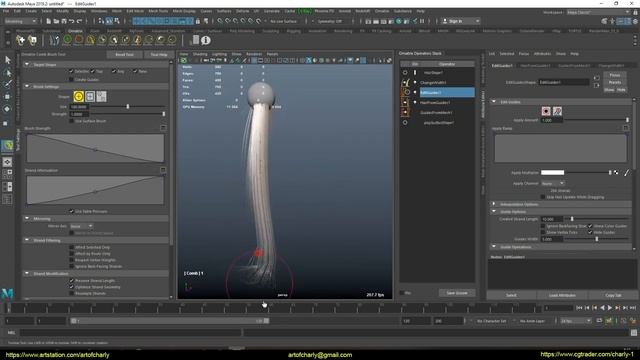Image resolution: width=640 pixels, height=360 pixels.
Task: Click the HairFromGuides1 operator icon
Action: tap(405, 102)
